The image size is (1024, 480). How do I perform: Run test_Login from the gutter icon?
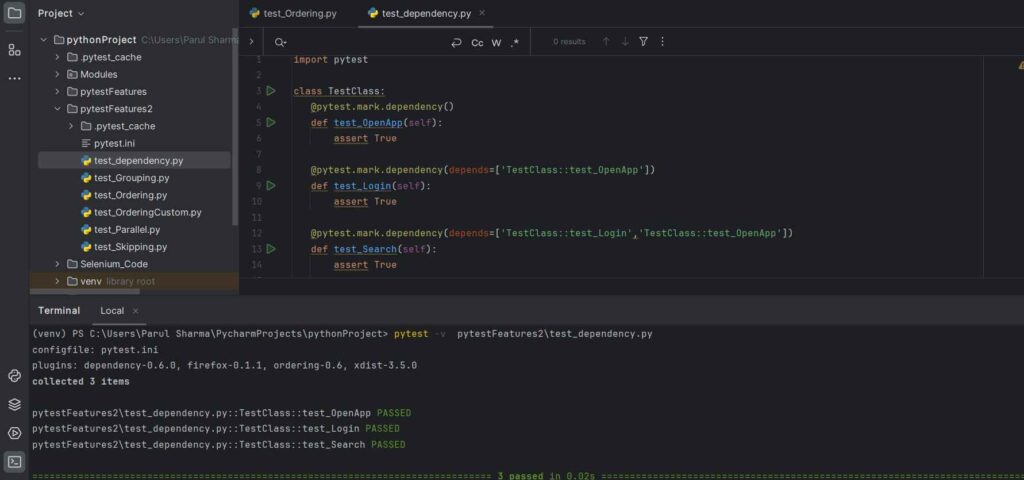271,185
